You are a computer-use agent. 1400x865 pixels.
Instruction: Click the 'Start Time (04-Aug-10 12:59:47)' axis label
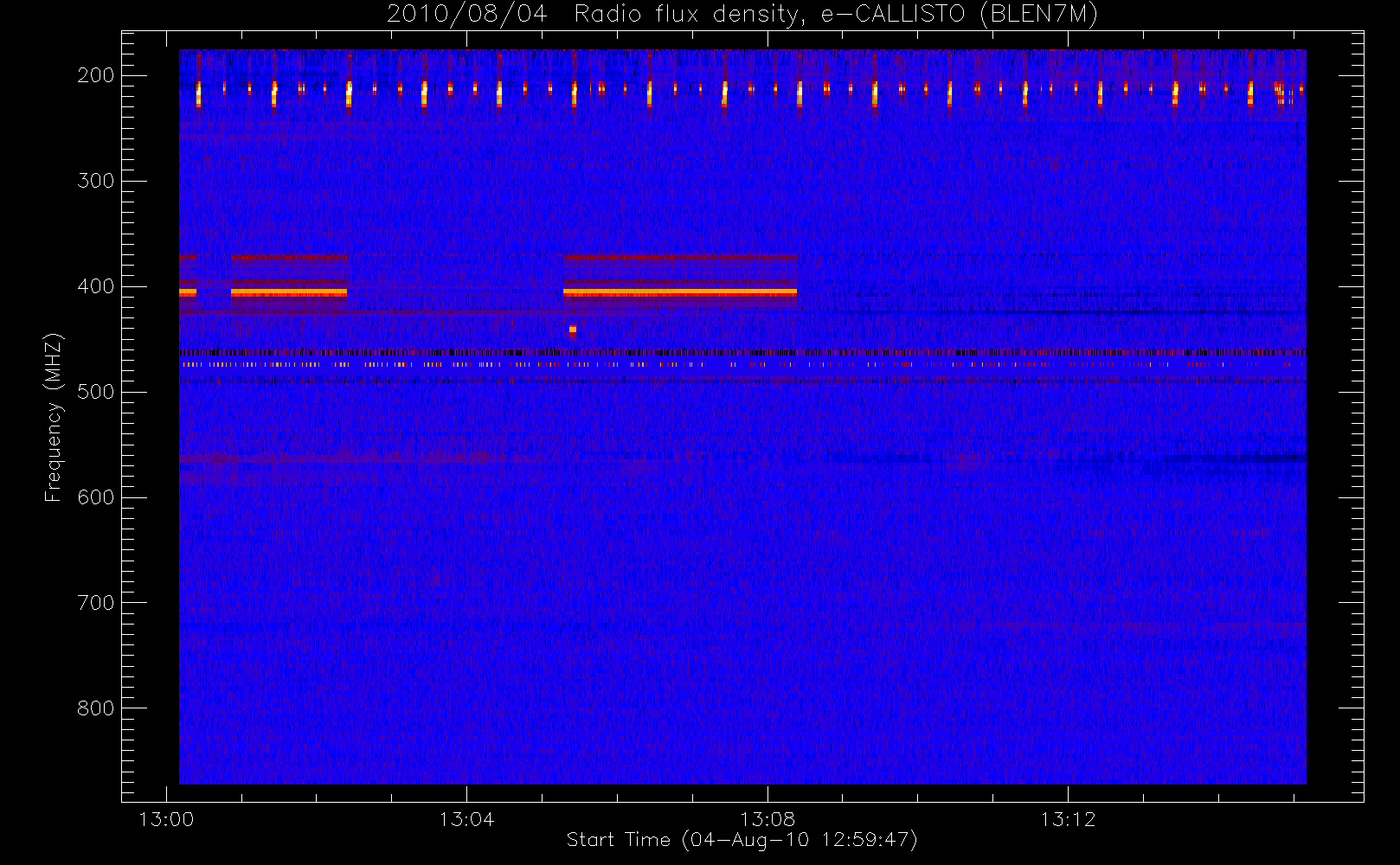tap(742, 840)
